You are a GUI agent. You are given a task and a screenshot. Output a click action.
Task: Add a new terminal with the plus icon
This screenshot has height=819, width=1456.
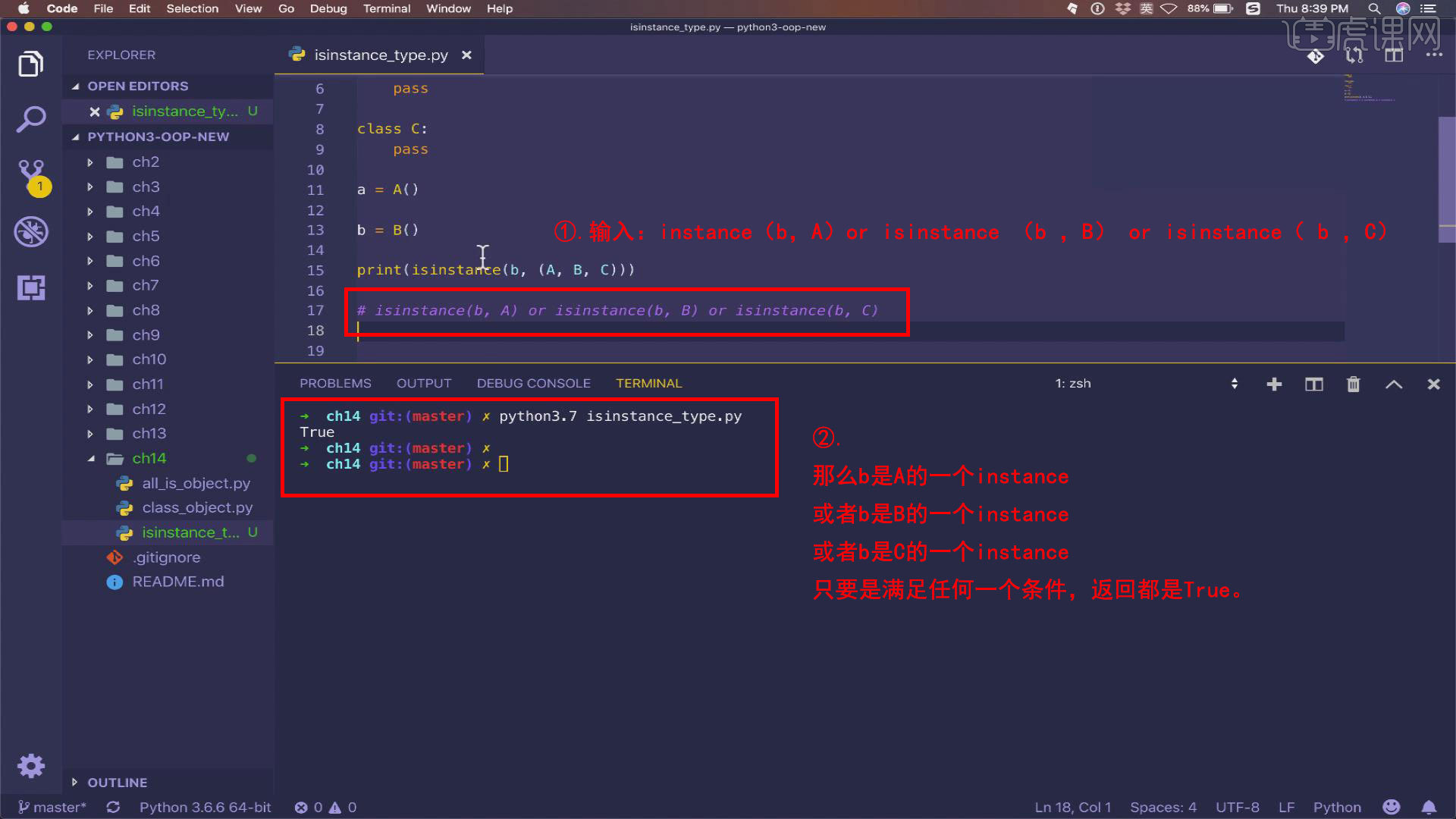pos(1274,384)
